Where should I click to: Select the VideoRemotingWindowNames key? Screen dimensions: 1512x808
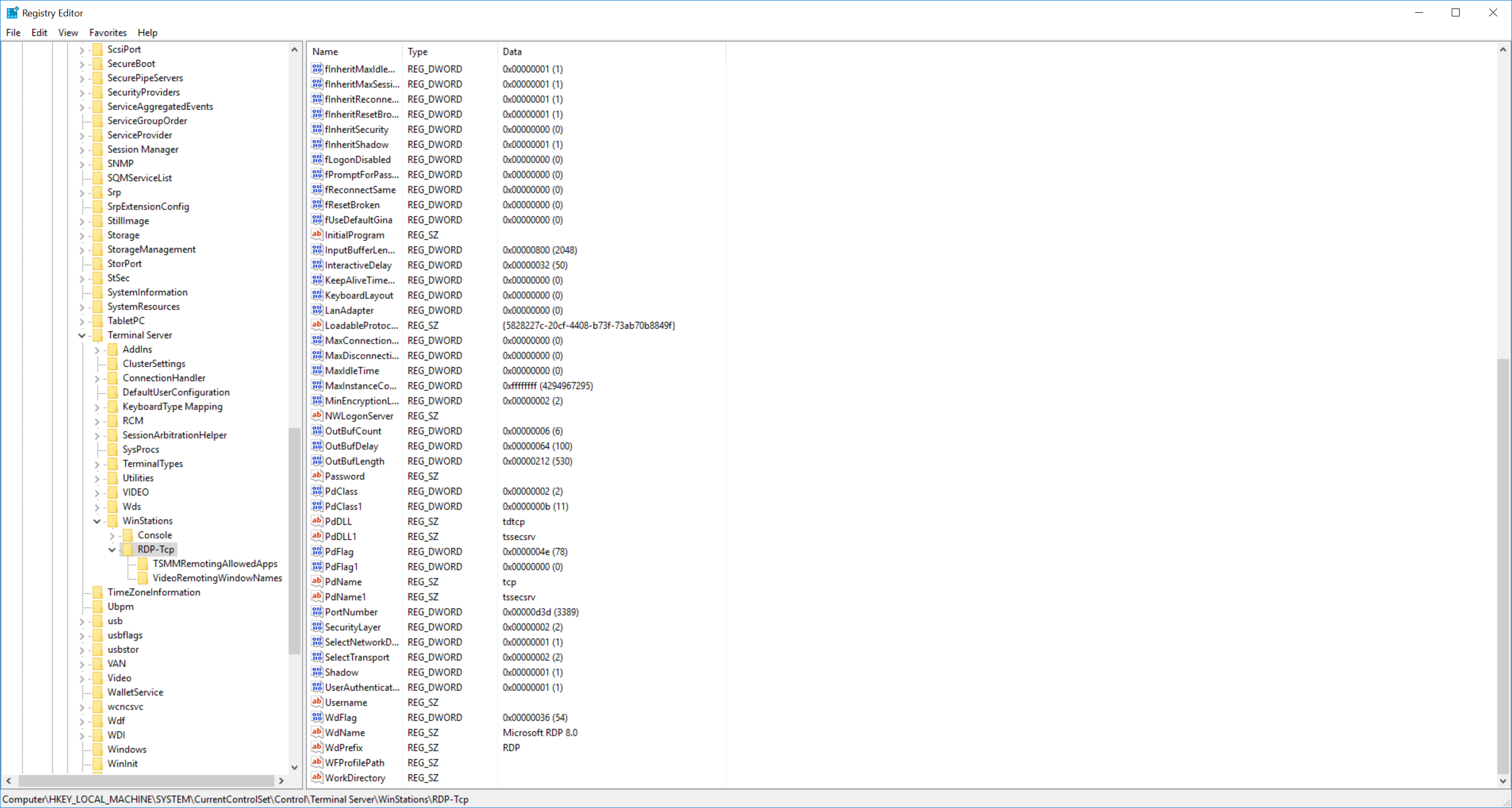217,578
